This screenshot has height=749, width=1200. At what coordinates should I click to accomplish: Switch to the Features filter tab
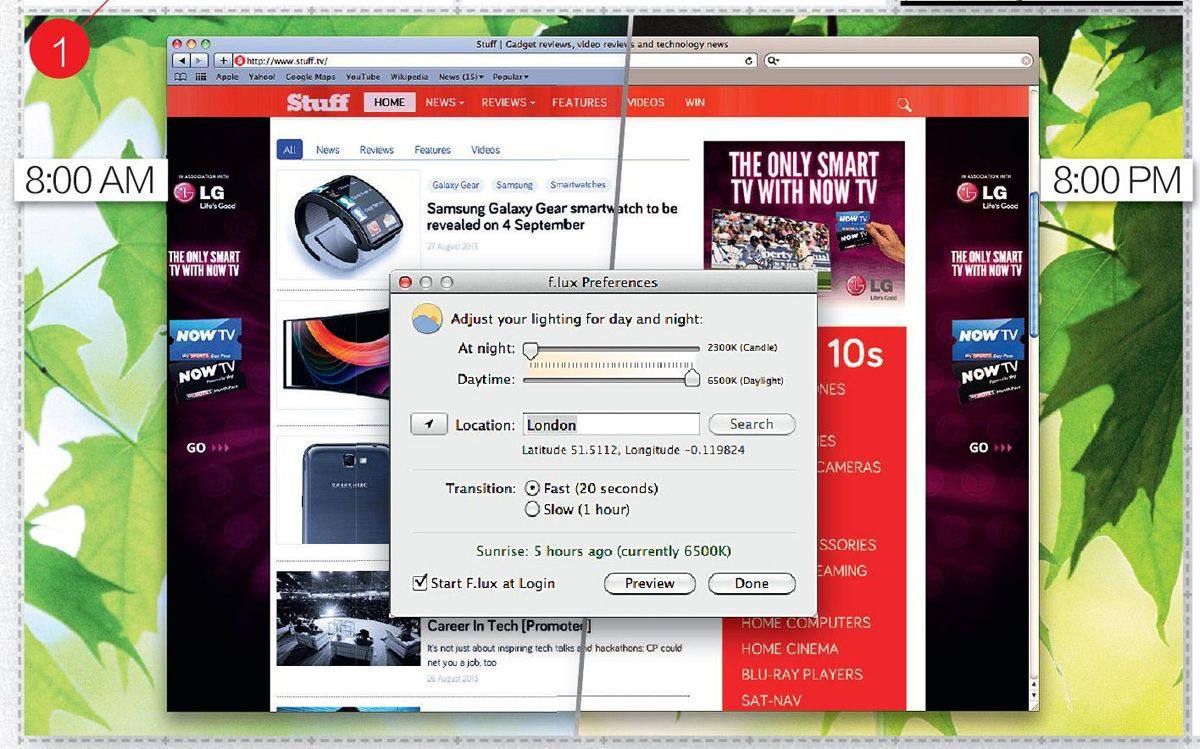click(433, 150)
